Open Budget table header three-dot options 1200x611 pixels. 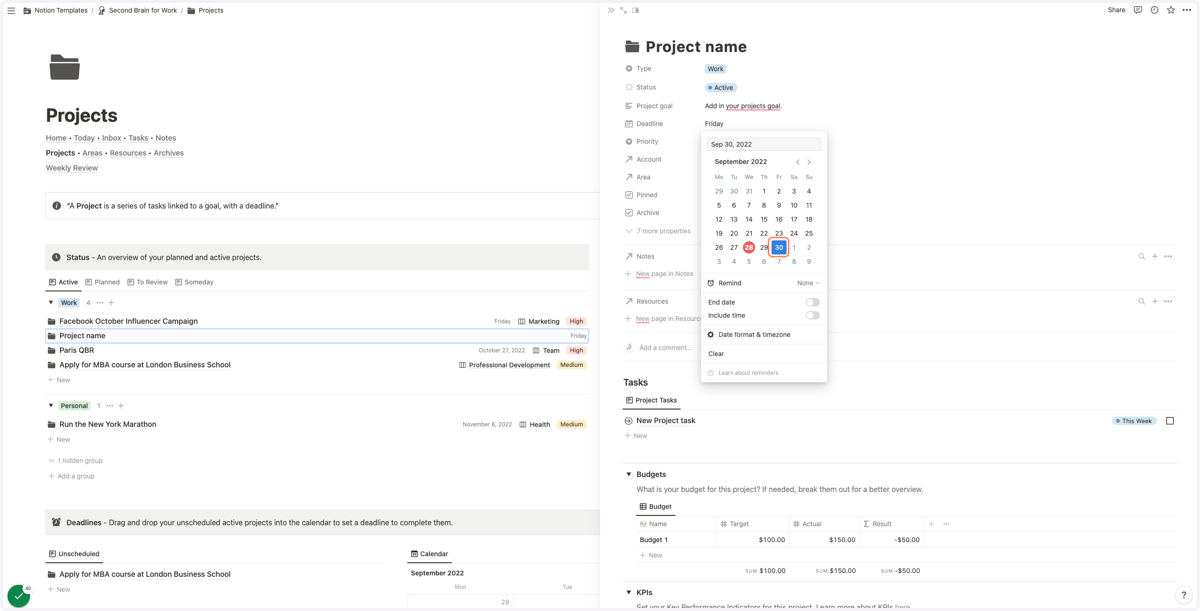[946, 524]
